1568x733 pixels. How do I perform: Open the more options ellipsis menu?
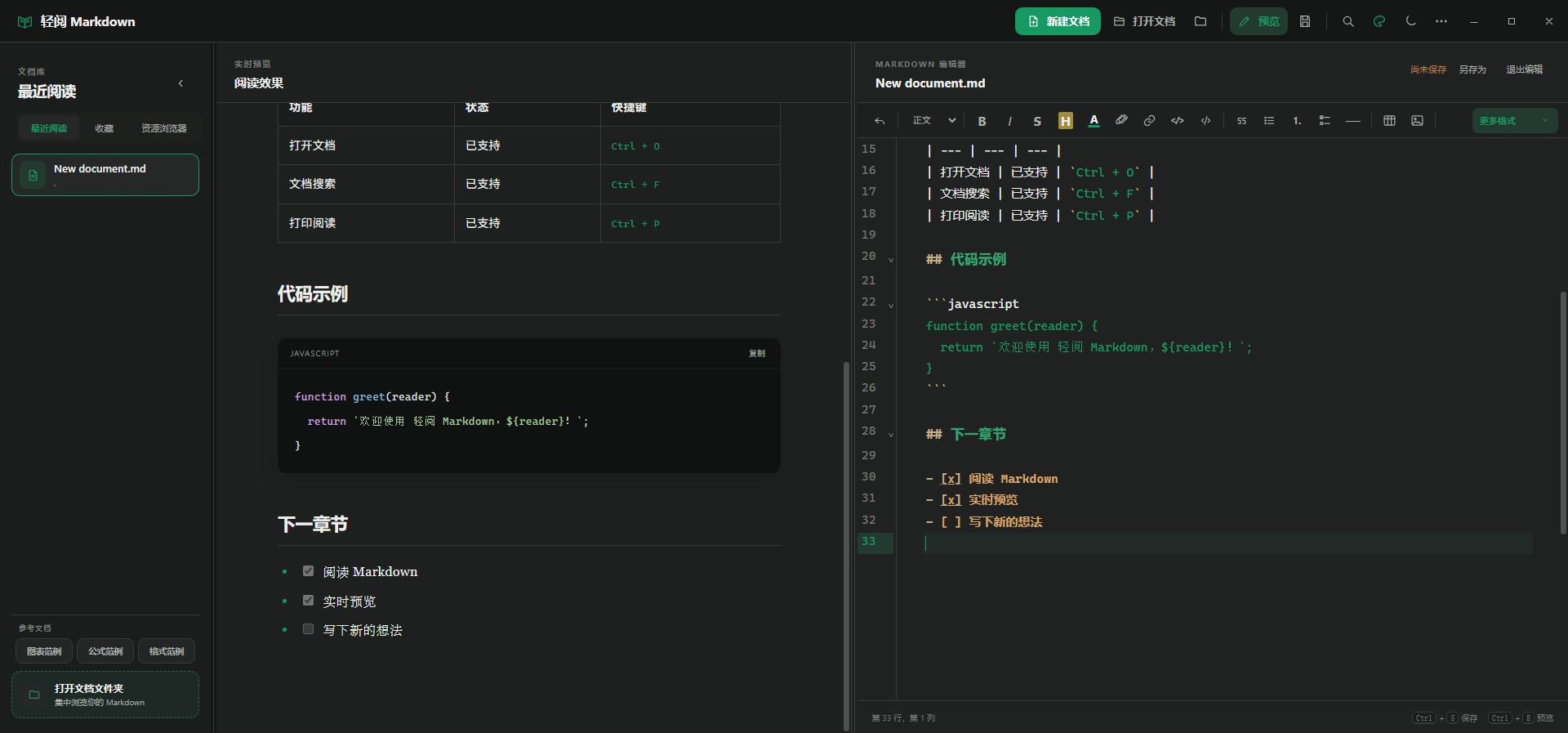pos(1441,21)
